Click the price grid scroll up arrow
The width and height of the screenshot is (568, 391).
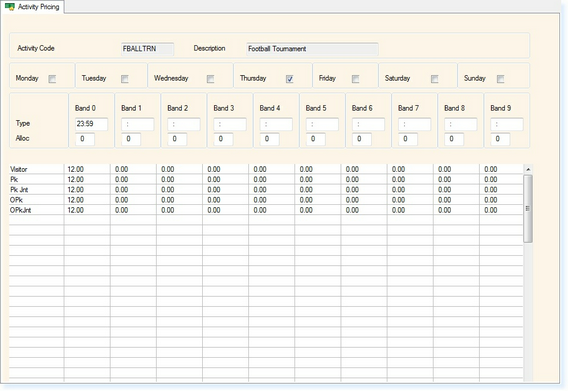click(528, 169)
